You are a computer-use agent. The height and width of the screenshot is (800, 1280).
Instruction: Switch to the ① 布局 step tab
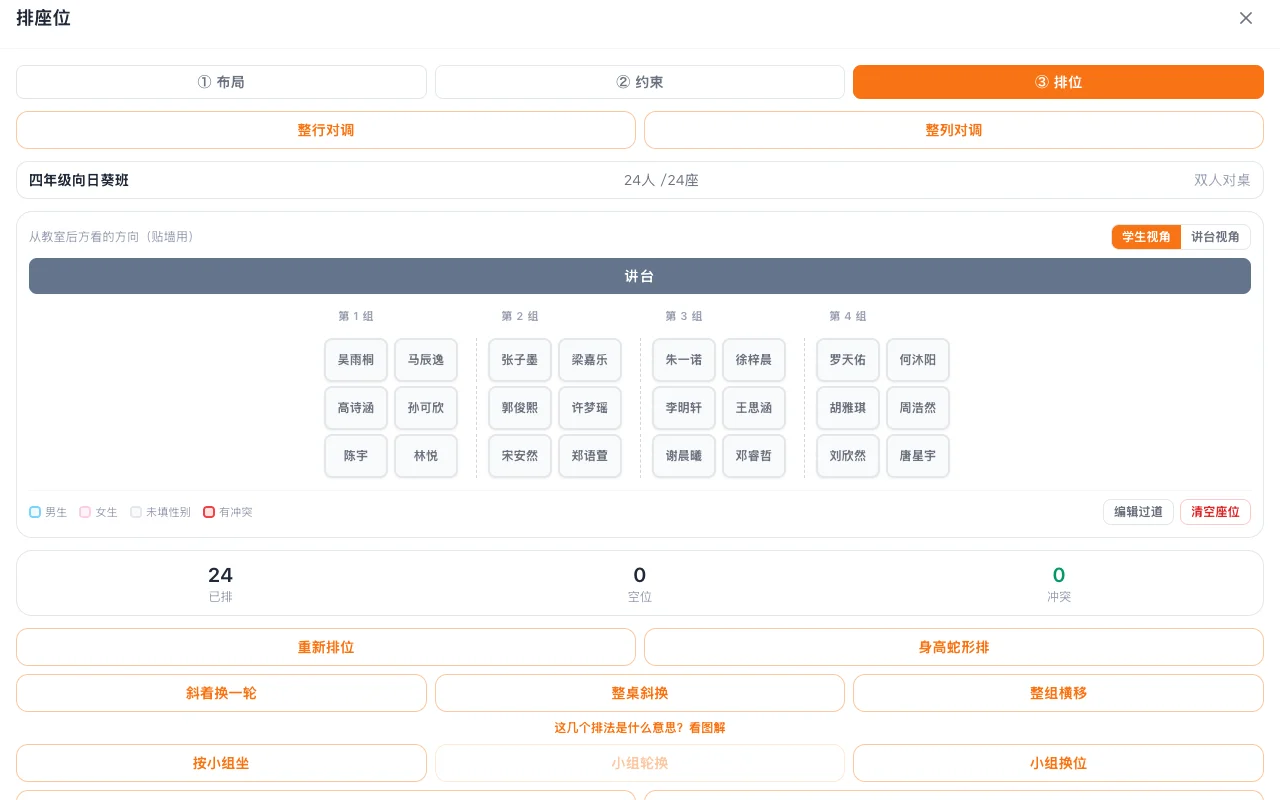coord(221,82)
